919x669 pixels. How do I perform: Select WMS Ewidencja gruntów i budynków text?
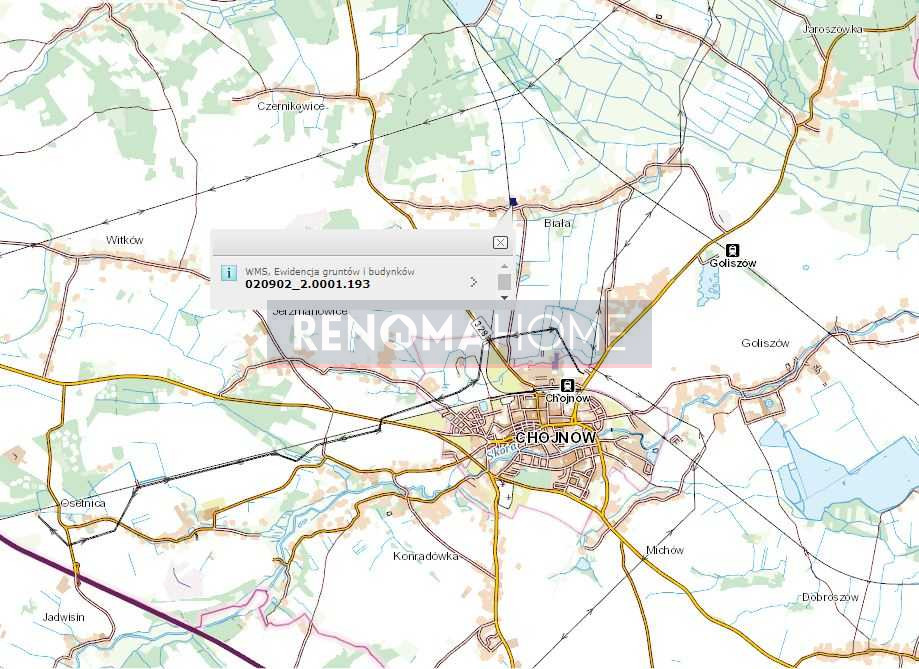(330, 271)
